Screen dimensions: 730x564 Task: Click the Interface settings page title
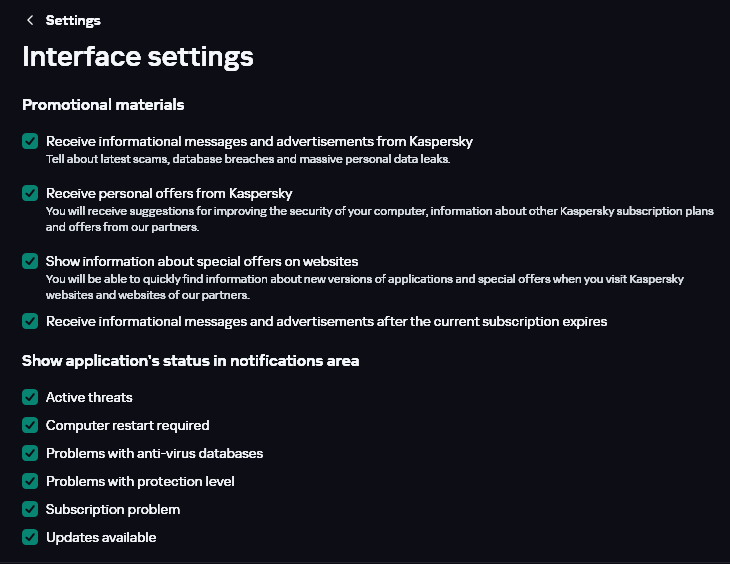pos(138,56)
